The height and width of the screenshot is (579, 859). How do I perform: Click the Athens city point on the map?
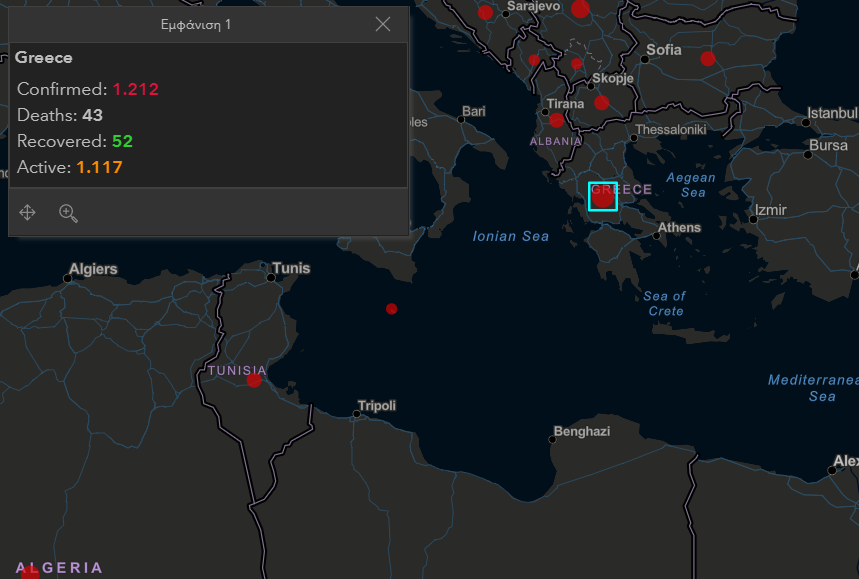click(657, 236)
